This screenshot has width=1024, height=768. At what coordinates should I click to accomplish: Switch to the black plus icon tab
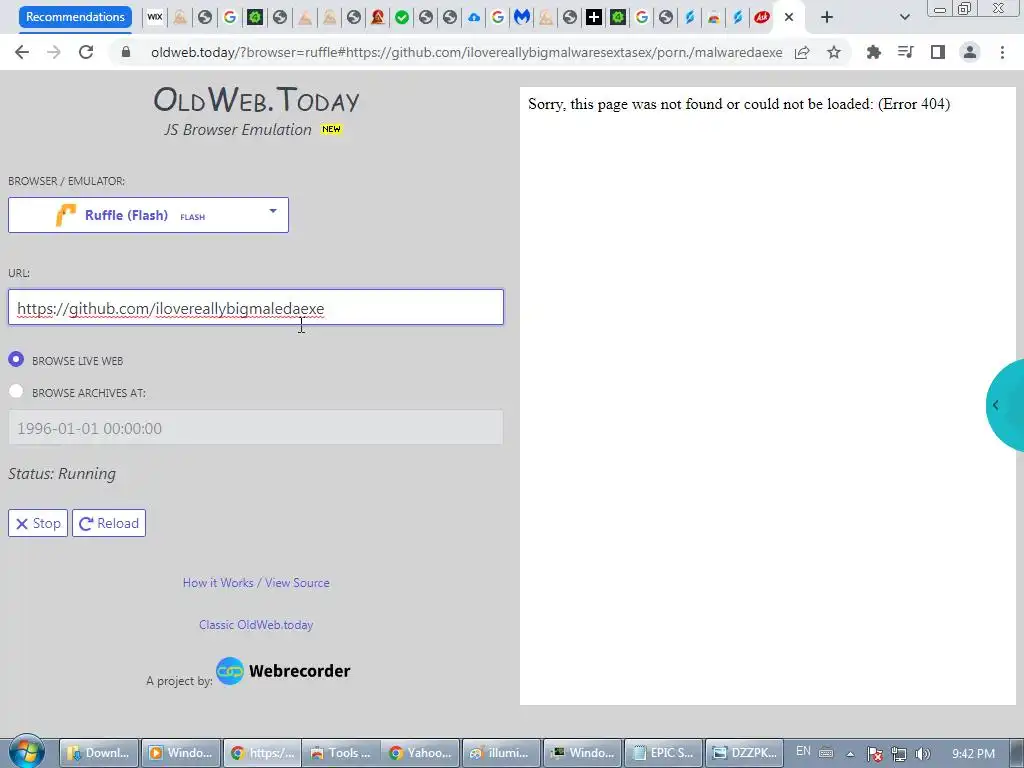coord(594,17)
